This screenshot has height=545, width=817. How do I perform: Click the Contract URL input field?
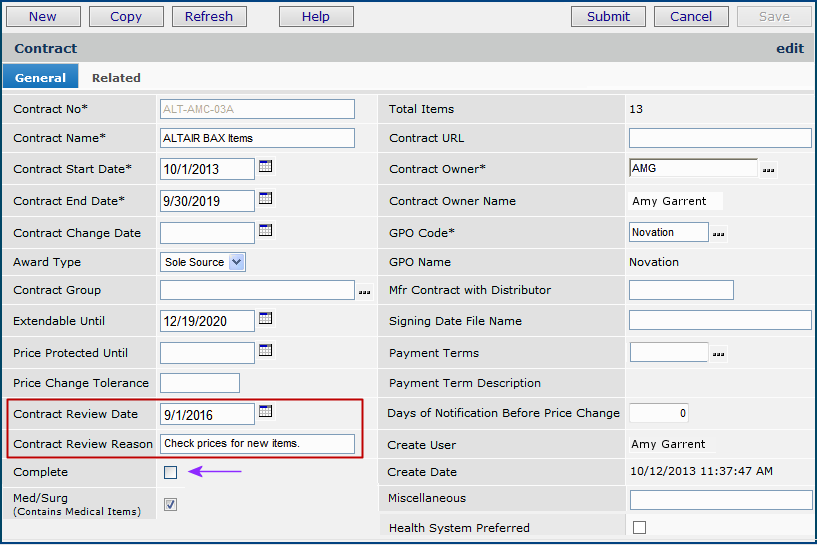click(x=719, y=138)
